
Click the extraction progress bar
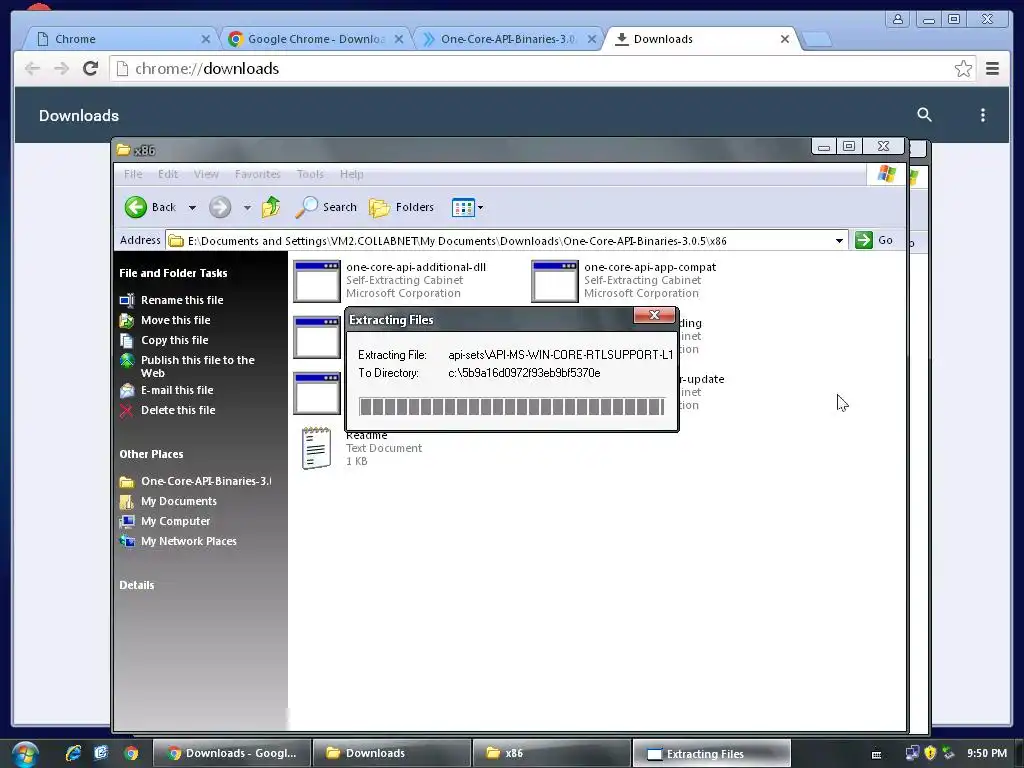[x=512, y=407]
